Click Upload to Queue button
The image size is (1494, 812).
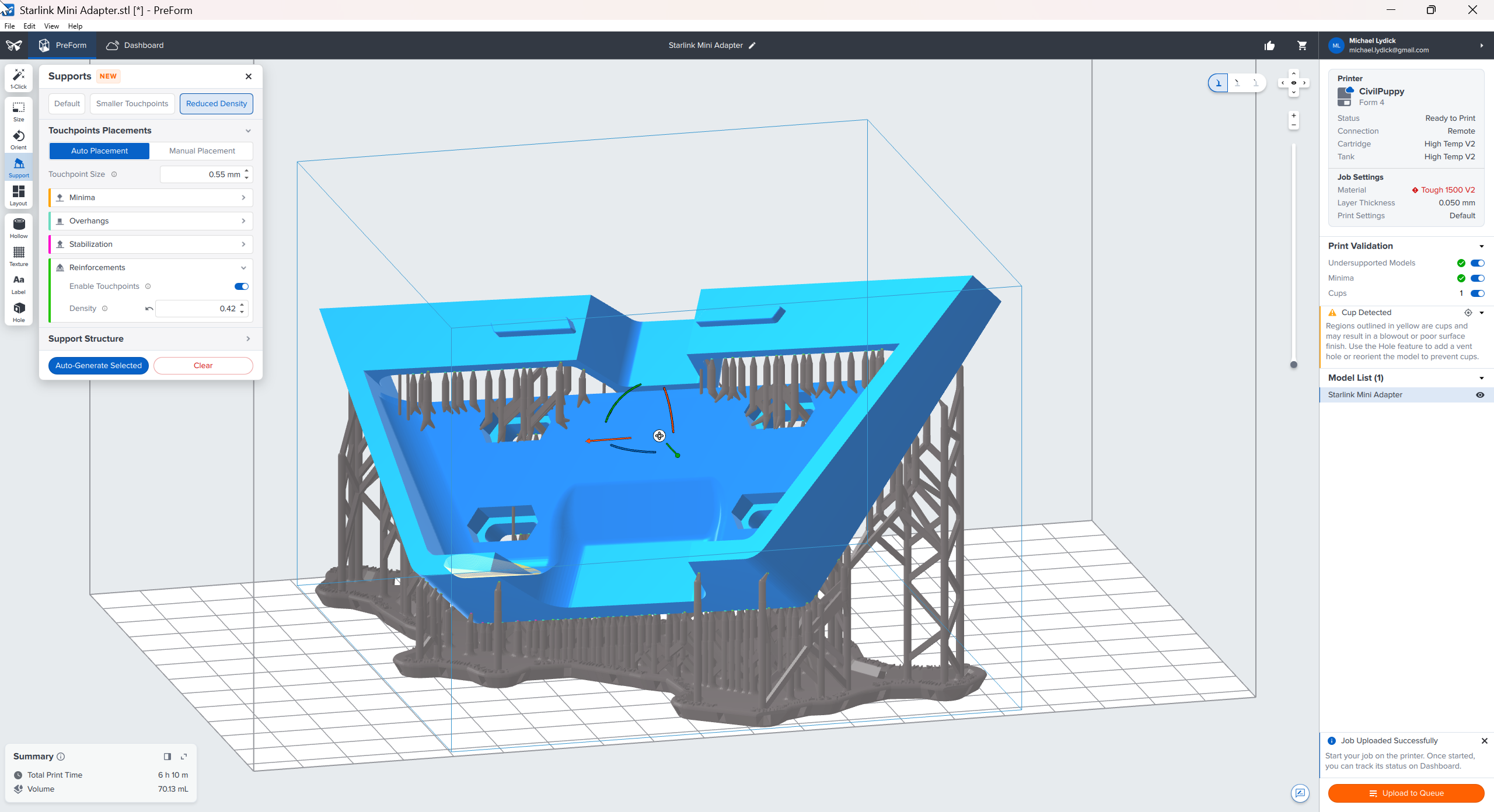coord(1406,793)
